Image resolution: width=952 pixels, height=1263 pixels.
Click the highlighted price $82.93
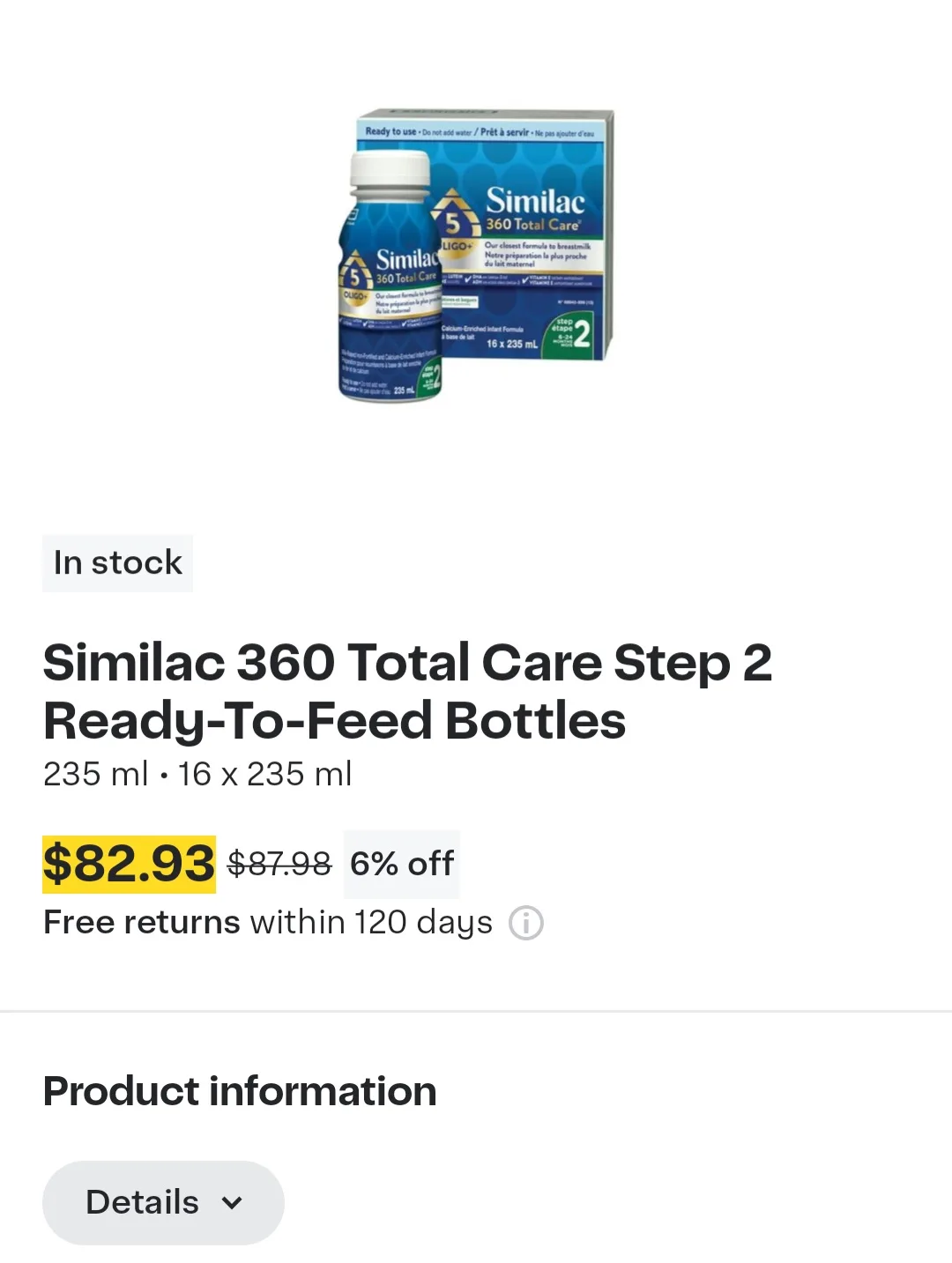pos(129,864)
